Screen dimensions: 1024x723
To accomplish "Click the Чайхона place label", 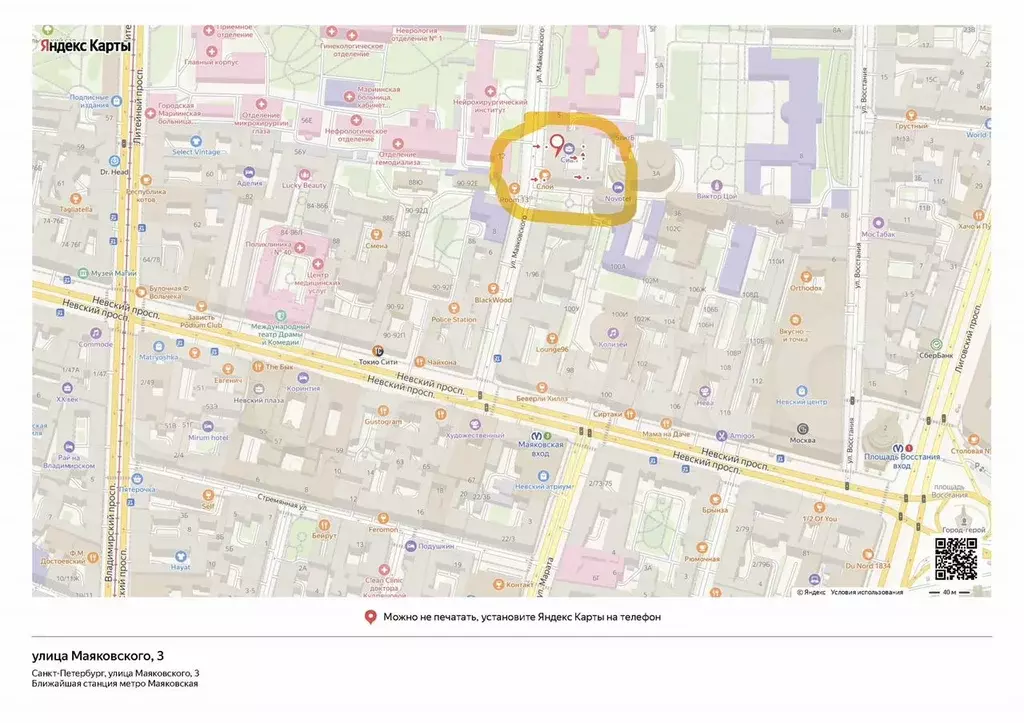I will point(442,362).
